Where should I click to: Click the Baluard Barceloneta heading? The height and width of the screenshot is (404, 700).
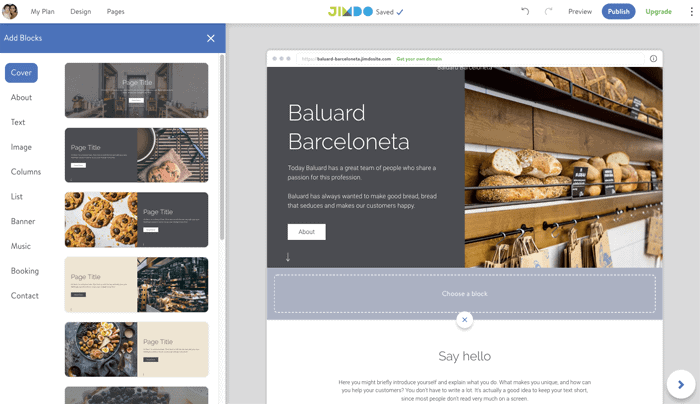tap(349, 127)
